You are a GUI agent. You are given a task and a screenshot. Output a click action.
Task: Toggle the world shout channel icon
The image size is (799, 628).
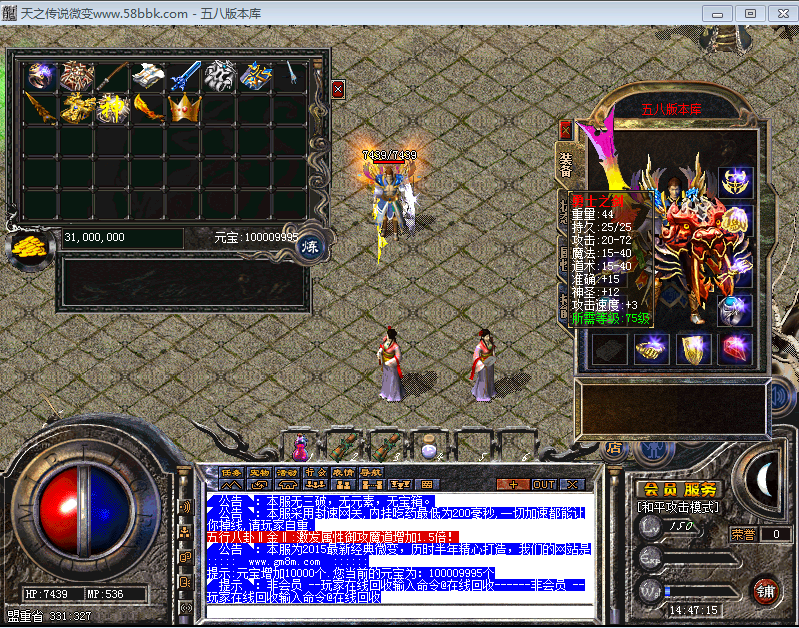click(185, 607)
